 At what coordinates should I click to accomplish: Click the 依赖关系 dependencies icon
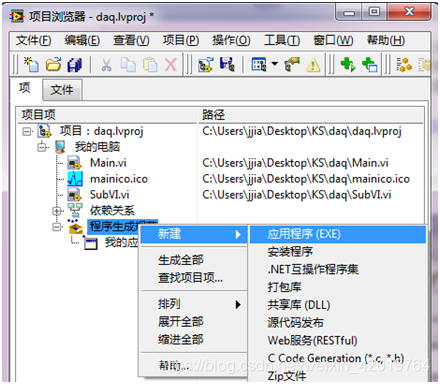click(75, 210)
